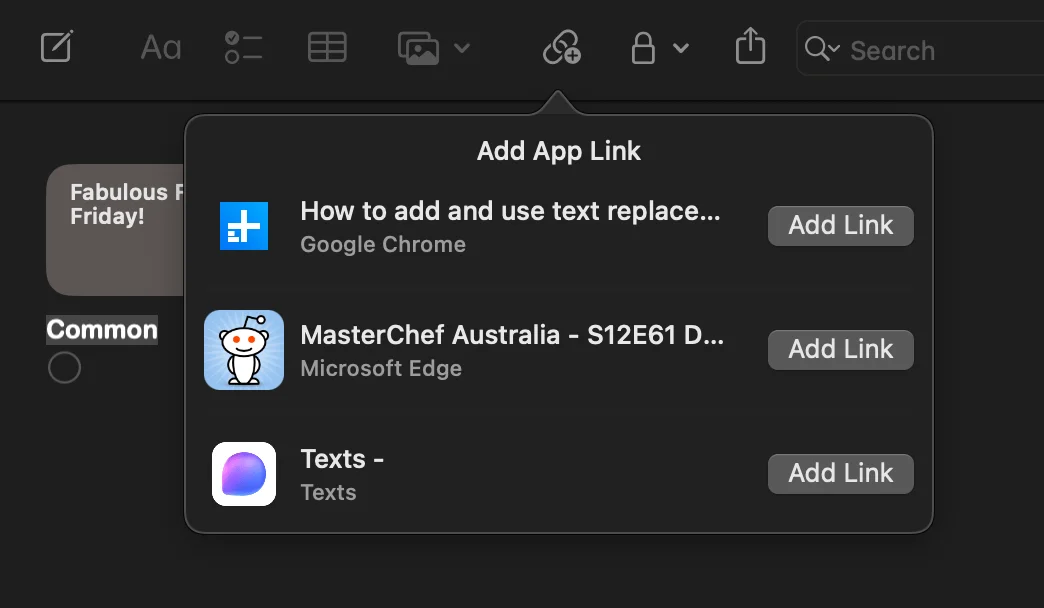
Task: Insert a table using the table icon
Action: coord(327,47)
